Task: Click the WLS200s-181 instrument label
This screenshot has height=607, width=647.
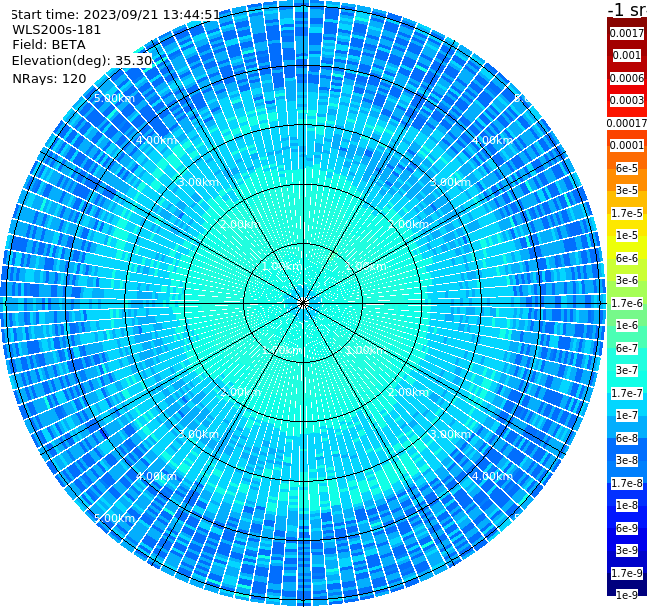Action: tap(57, 30)
